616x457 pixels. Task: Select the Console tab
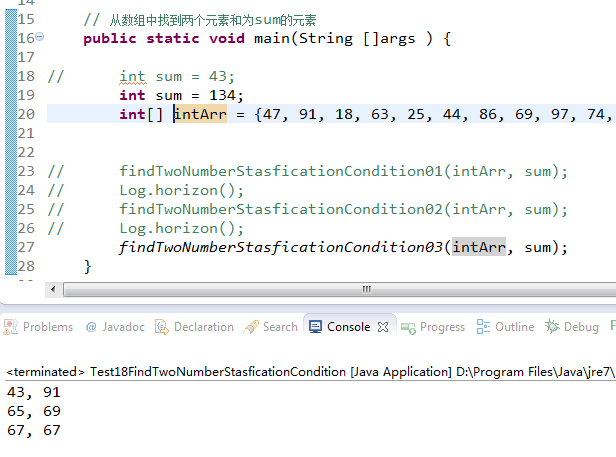click(348, 327)
